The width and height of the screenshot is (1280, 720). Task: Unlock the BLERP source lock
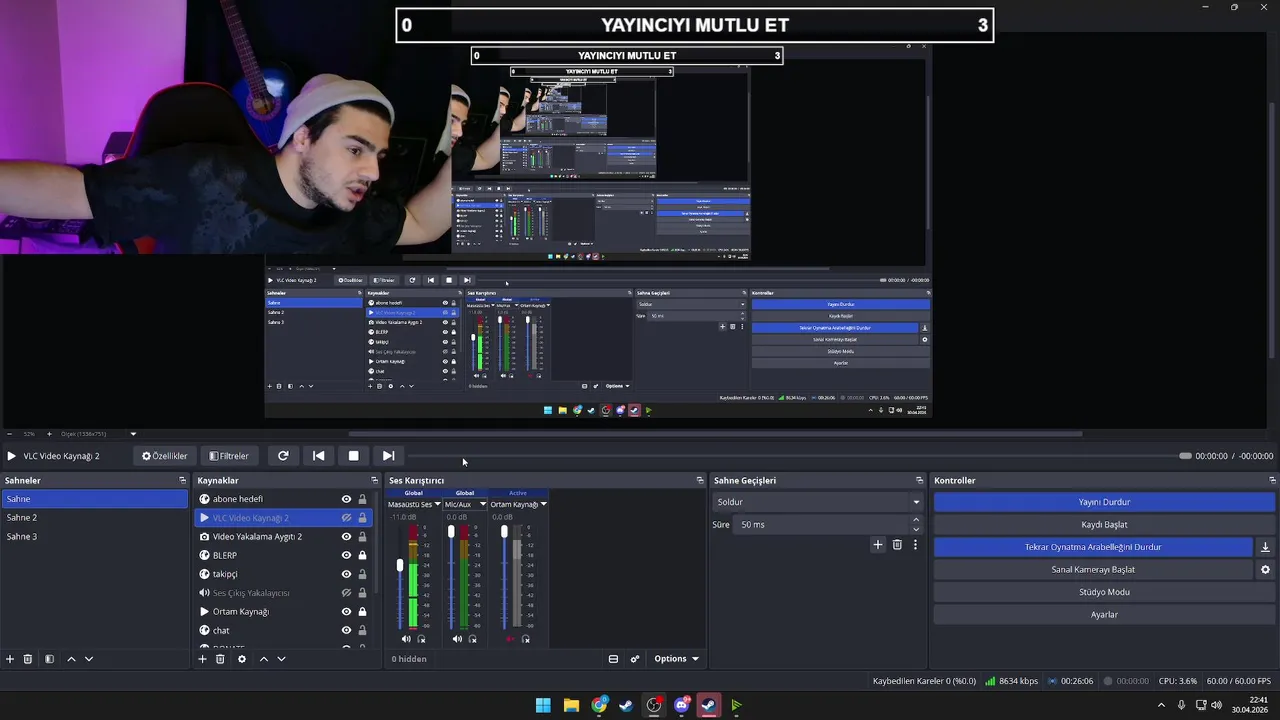(362, 555)
